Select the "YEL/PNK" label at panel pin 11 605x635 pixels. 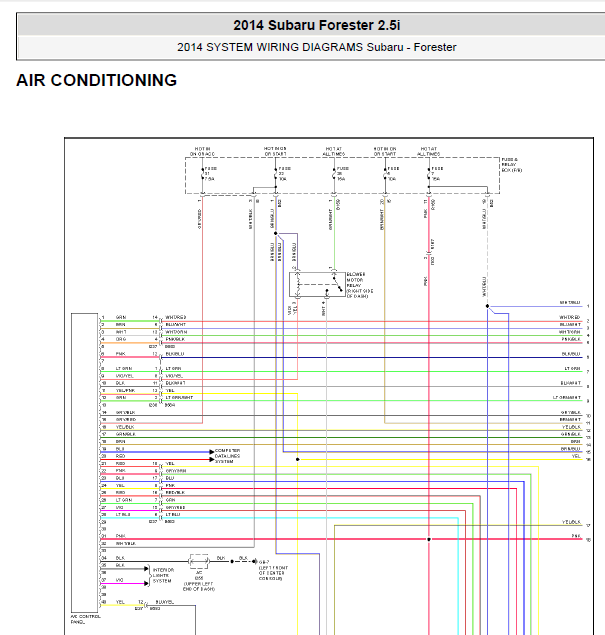[125, 390]
